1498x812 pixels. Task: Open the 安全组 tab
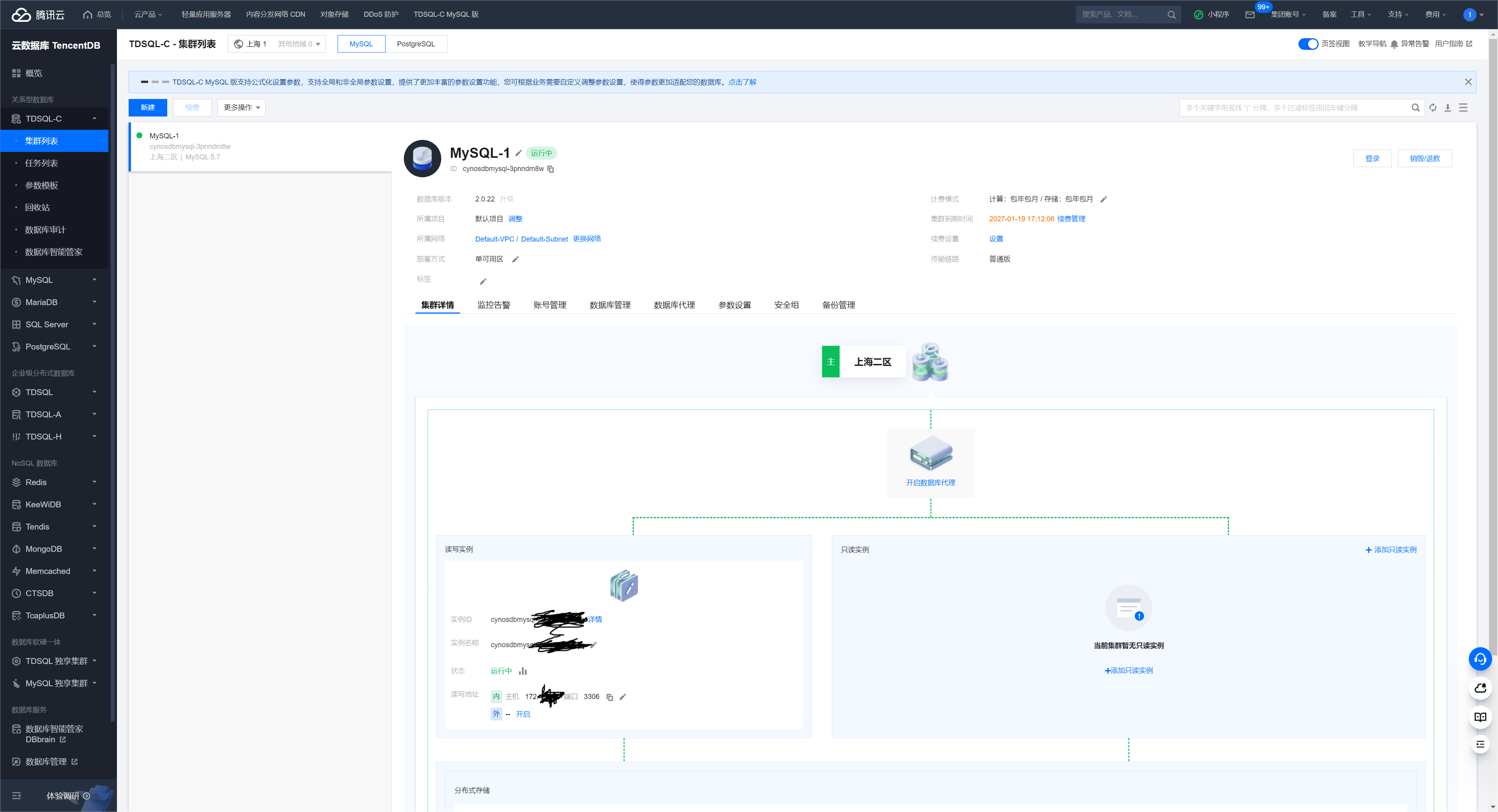tap(787, 305)
